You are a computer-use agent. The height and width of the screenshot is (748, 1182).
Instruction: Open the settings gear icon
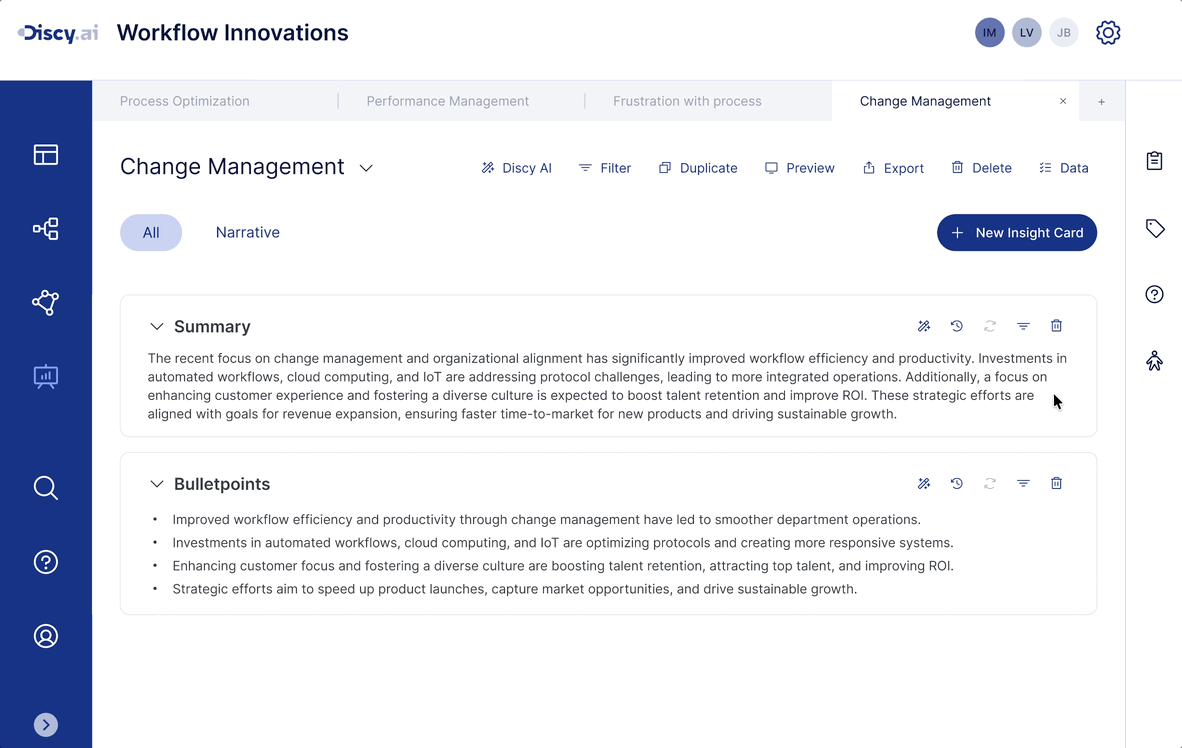pos(1108,33)
